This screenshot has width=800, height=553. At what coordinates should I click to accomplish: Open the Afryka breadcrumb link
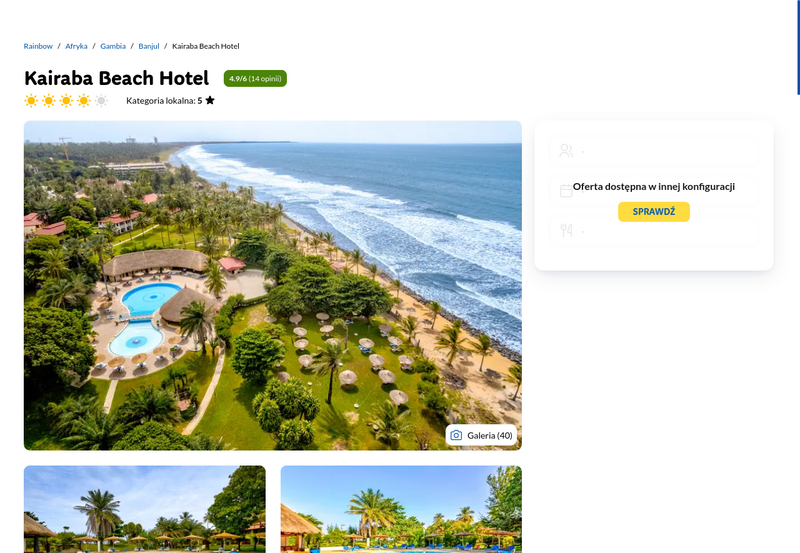coord(76,46)
